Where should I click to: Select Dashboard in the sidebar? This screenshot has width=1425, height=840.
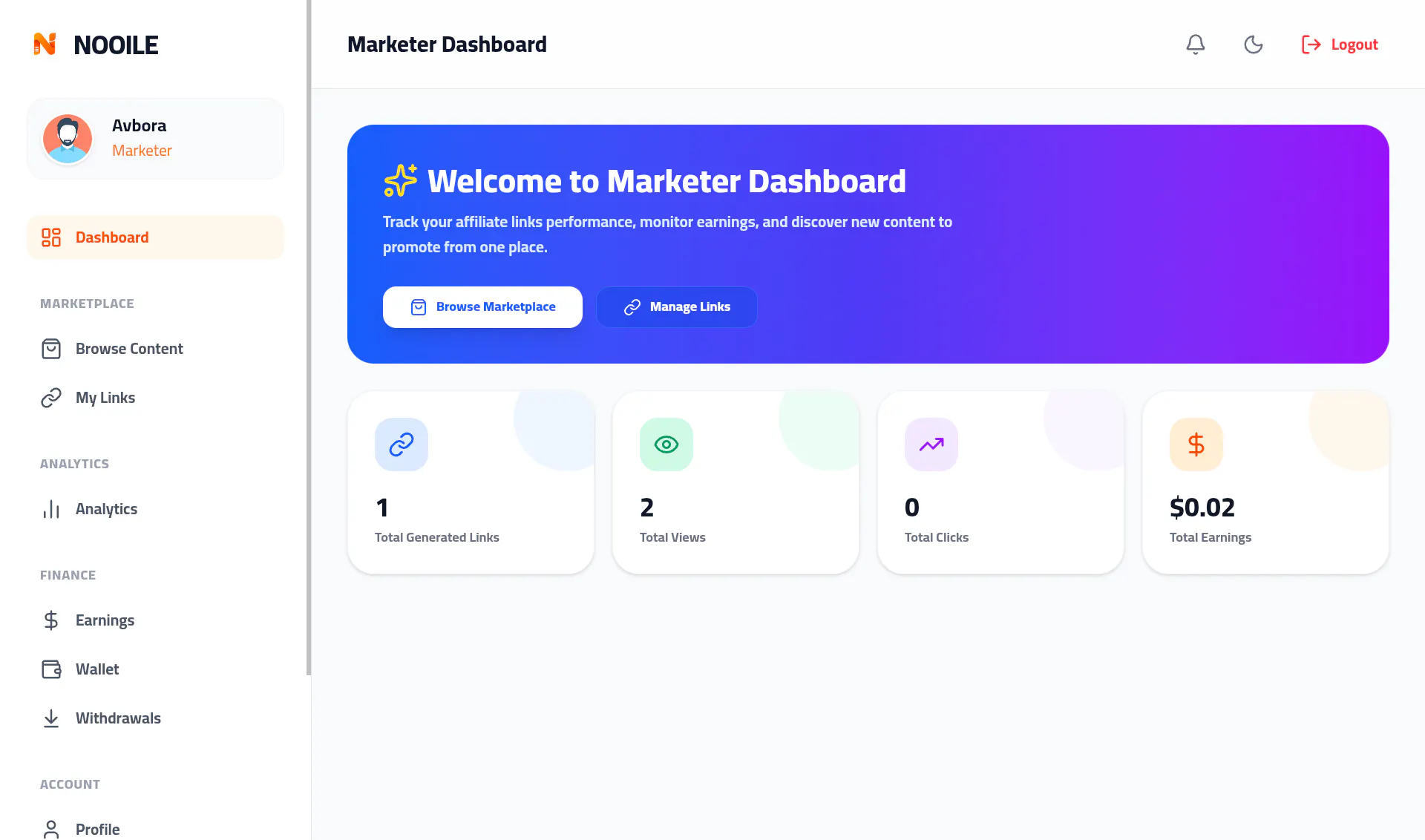coord(155,237)
